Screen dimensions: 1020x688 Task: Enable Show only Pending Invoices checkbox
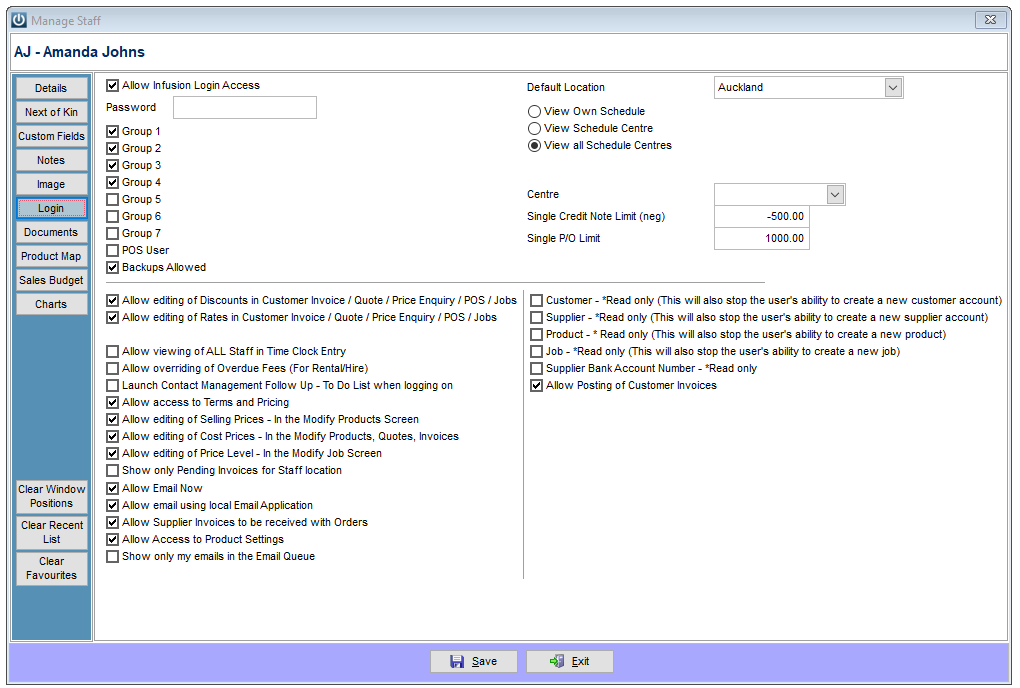coord(113,470)
